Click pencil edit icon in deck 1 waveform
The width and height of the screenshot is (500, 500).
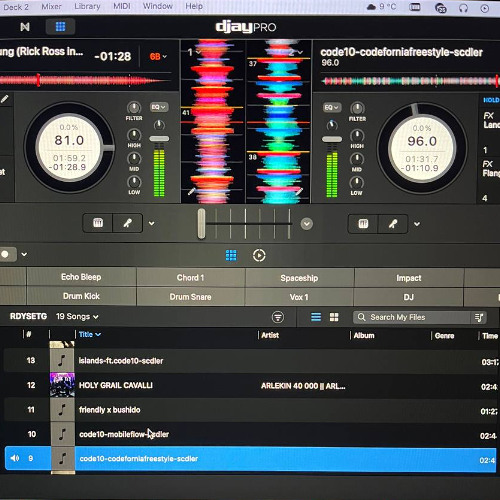[191, 191]
